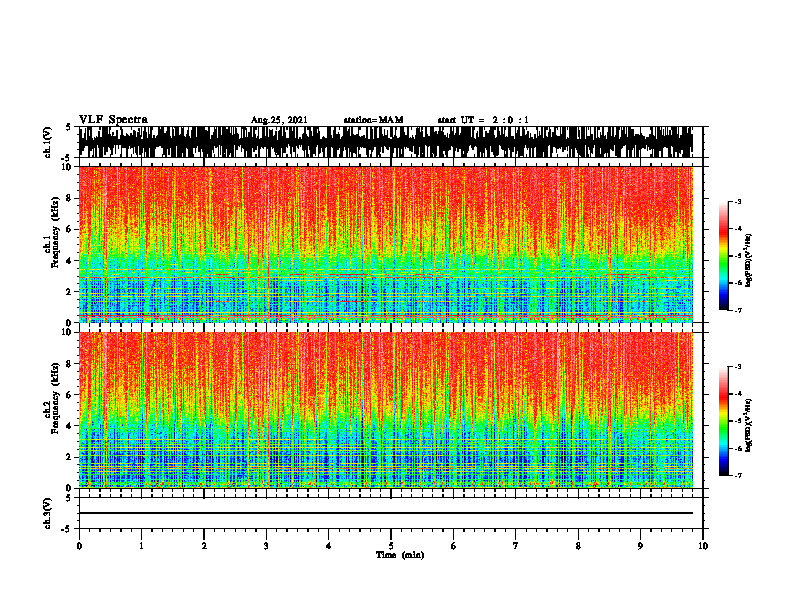Click time axis tick label "4"
792x612 pixels.
point(328,546)
